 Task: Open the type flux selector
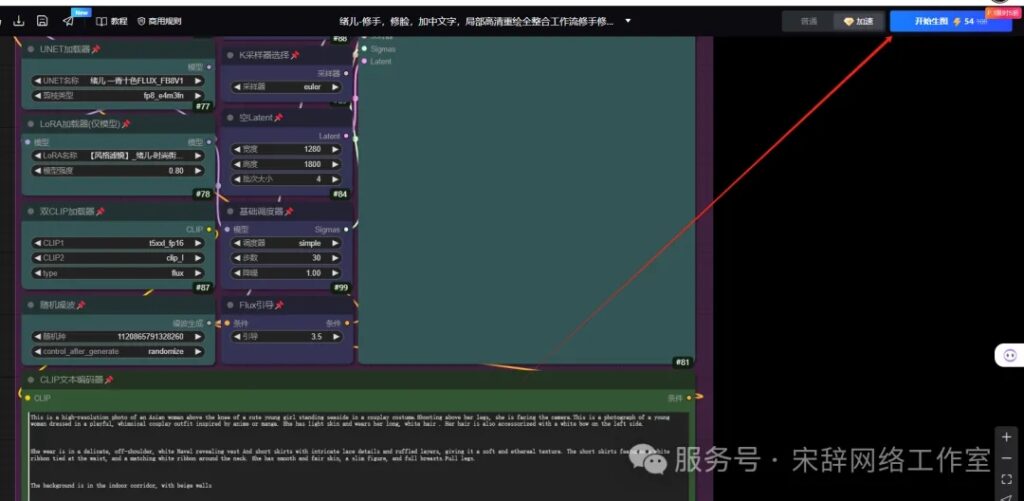coord(118,273)
